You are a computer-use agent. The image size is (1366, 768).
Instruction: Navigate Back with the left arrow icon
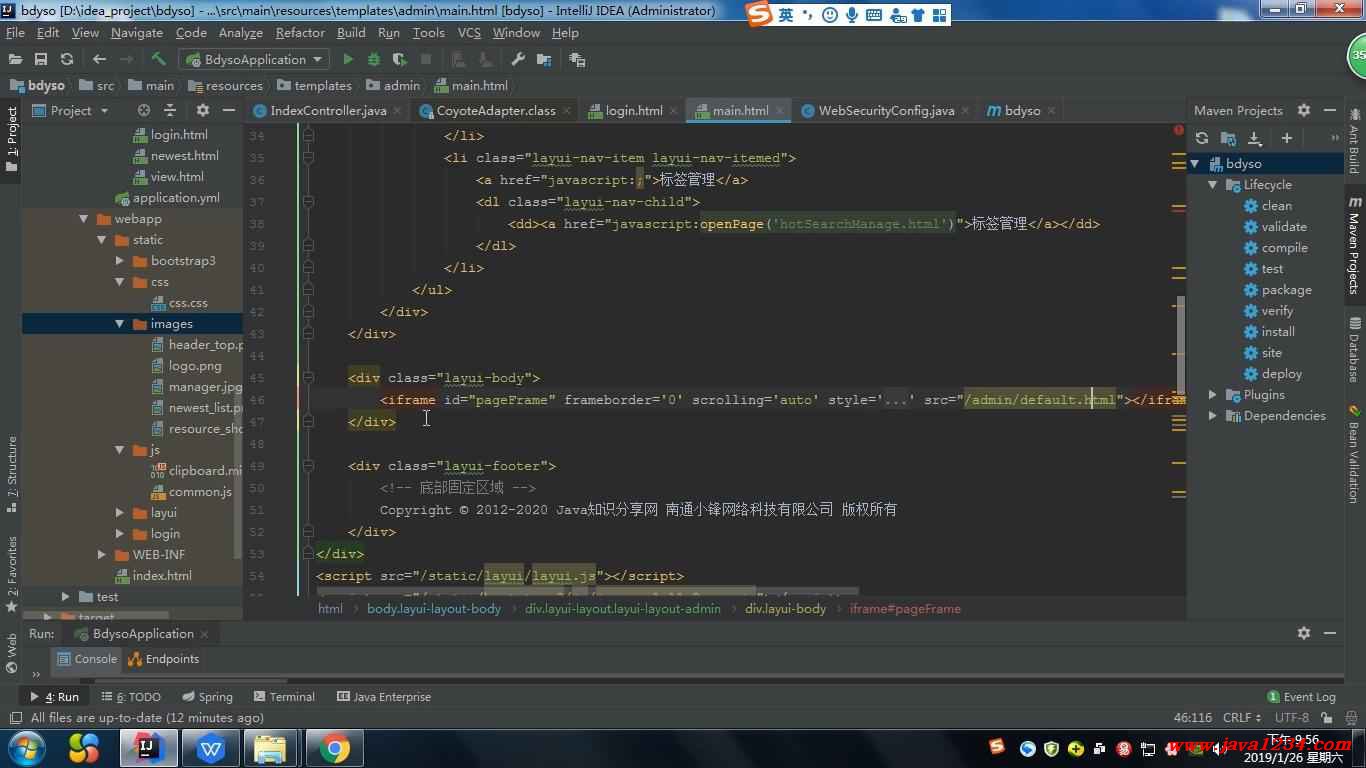[99, 59]
